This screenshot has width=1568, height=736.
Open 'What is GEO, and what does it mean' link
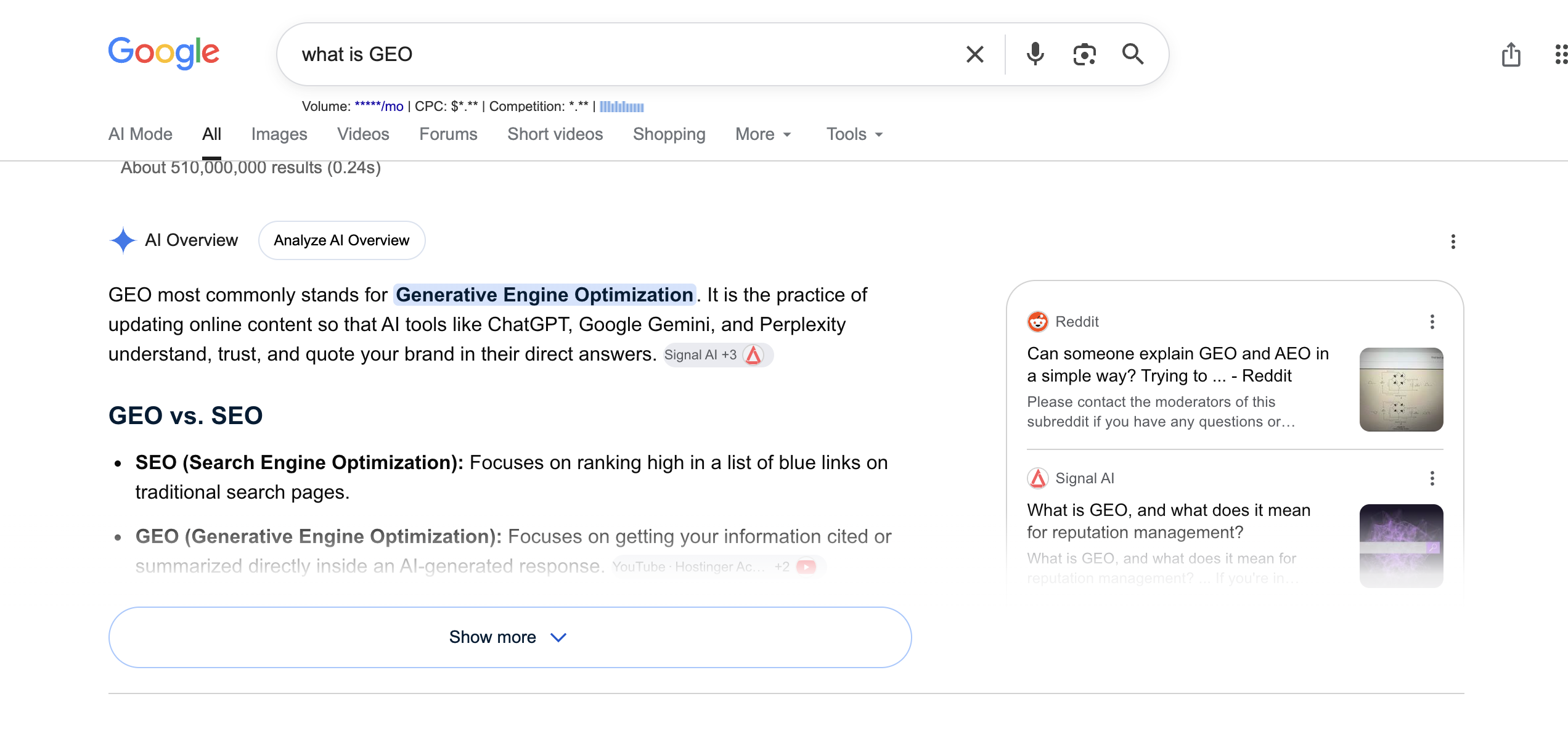point(1169,521)
